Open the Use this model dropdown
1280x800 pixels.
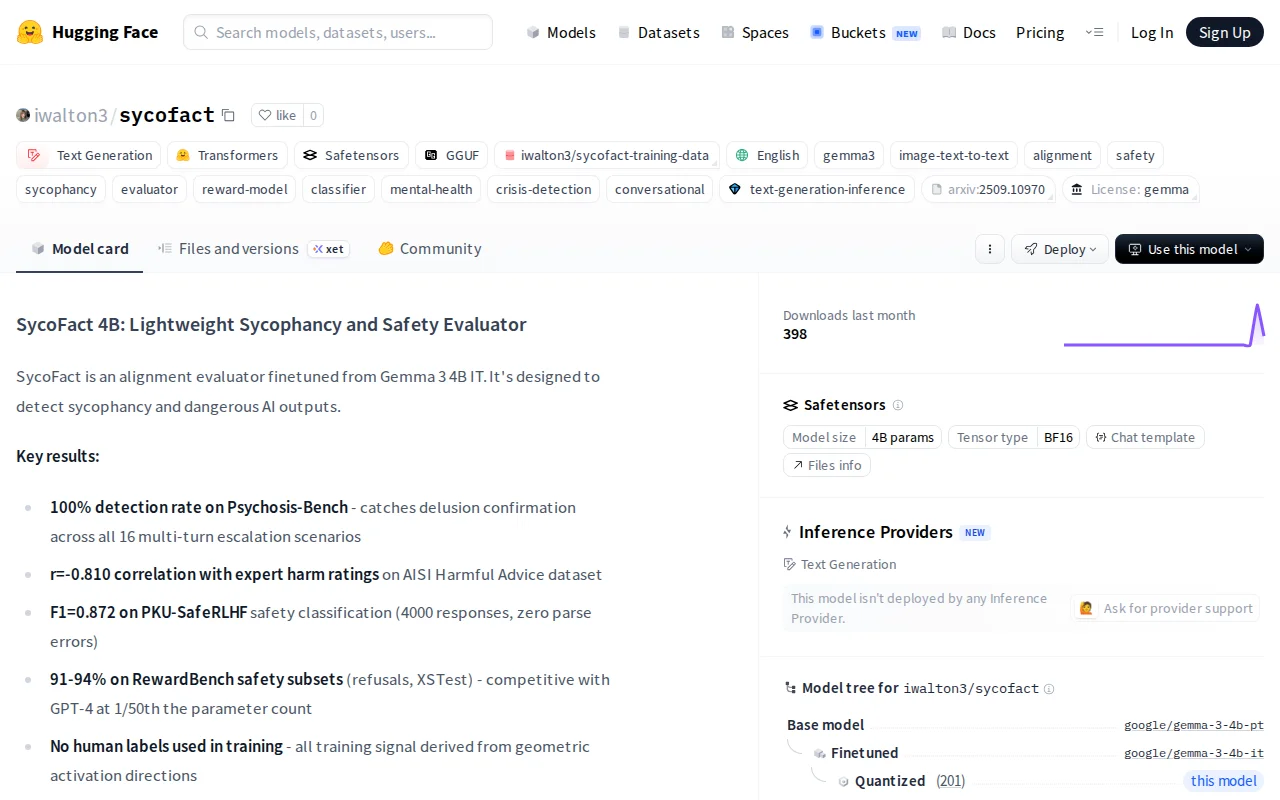pos(1189,249)
